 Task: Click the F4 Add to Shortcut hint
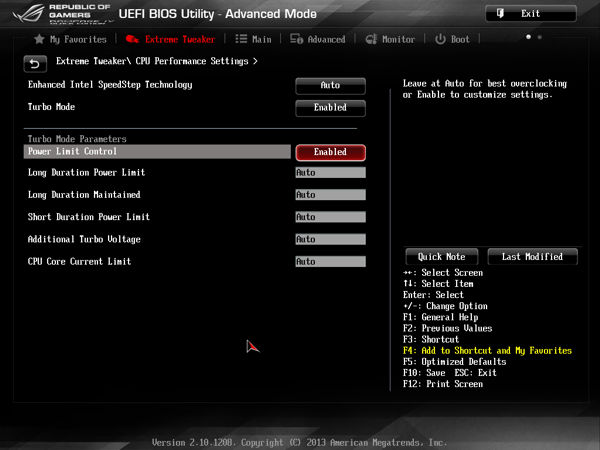(487, 351)
